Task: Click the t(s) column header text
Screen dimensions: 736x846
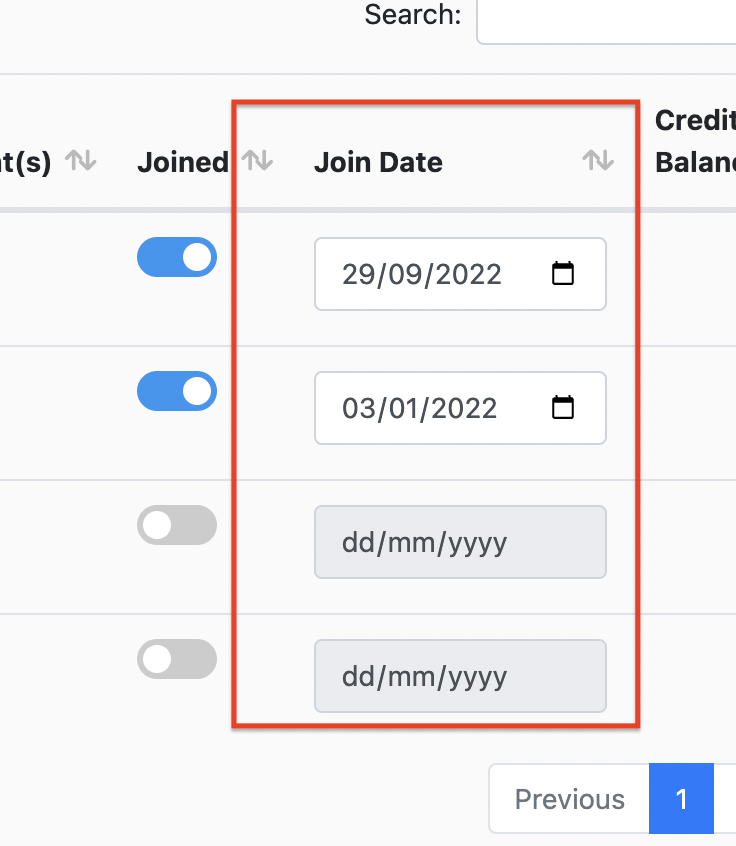Action: click(26, 162)
